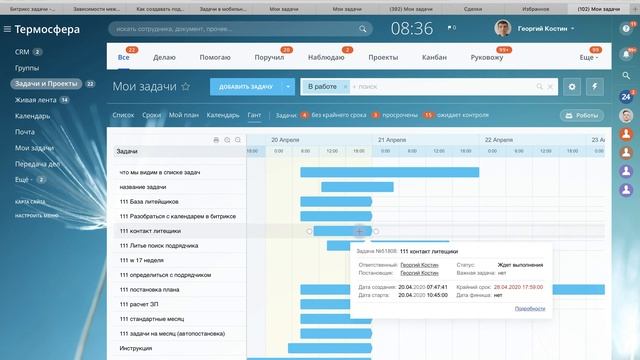The image size is (640, 360).
Task: Switch to the Сделки browser tab
Action: pyautogui.click(x=473, y=9)
